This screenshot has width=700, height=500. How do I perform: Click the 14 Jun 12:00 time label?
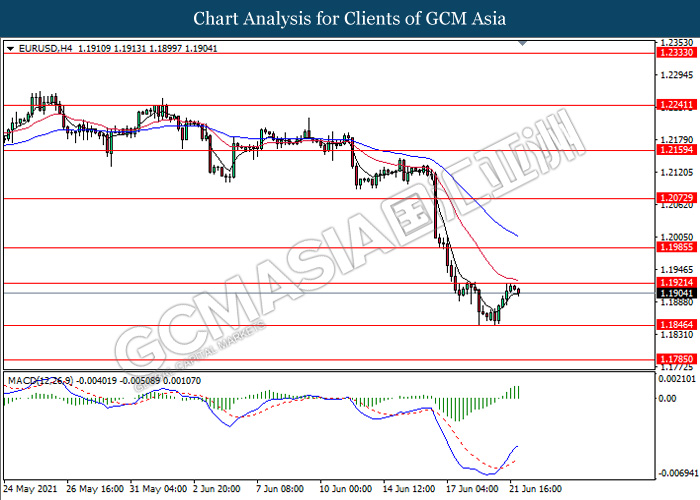(409, 489)
